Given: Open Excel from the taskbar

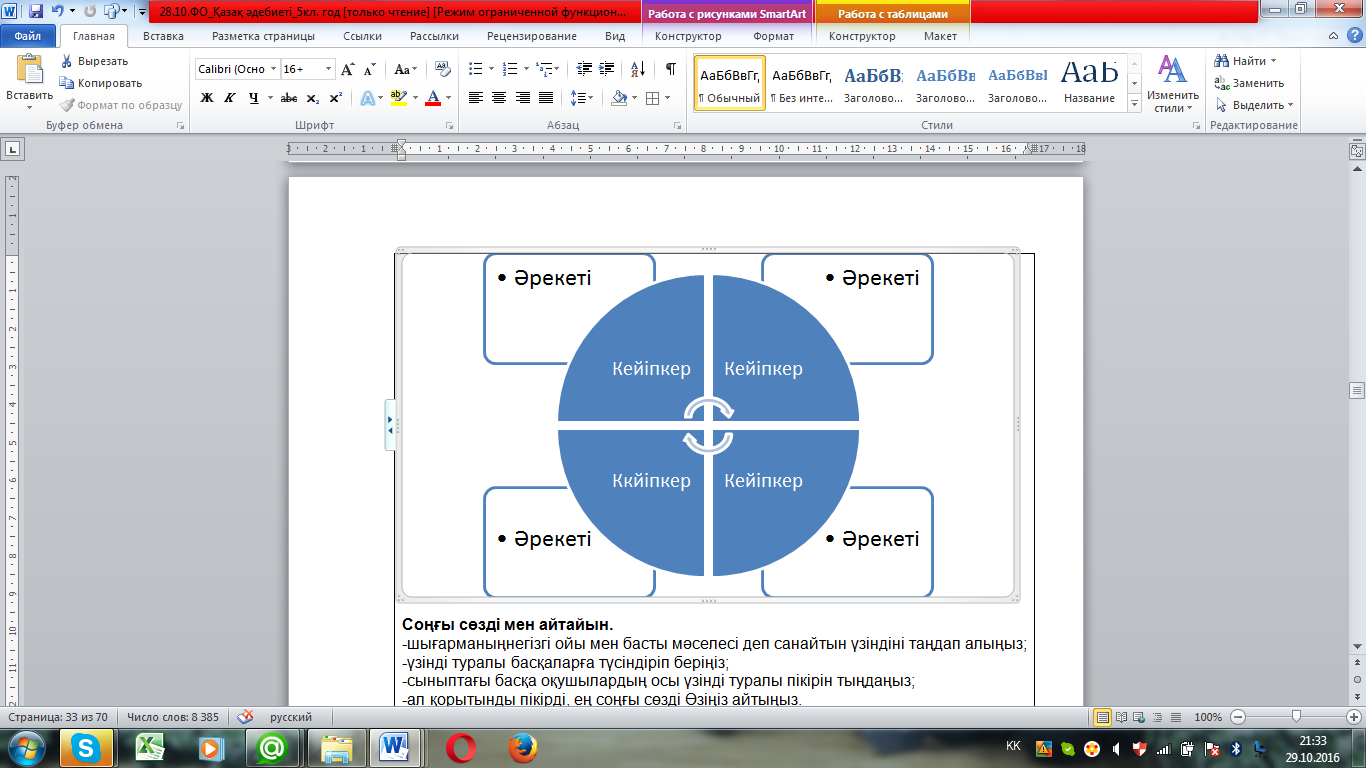Looking at the screenshot, I should [150, 747].
